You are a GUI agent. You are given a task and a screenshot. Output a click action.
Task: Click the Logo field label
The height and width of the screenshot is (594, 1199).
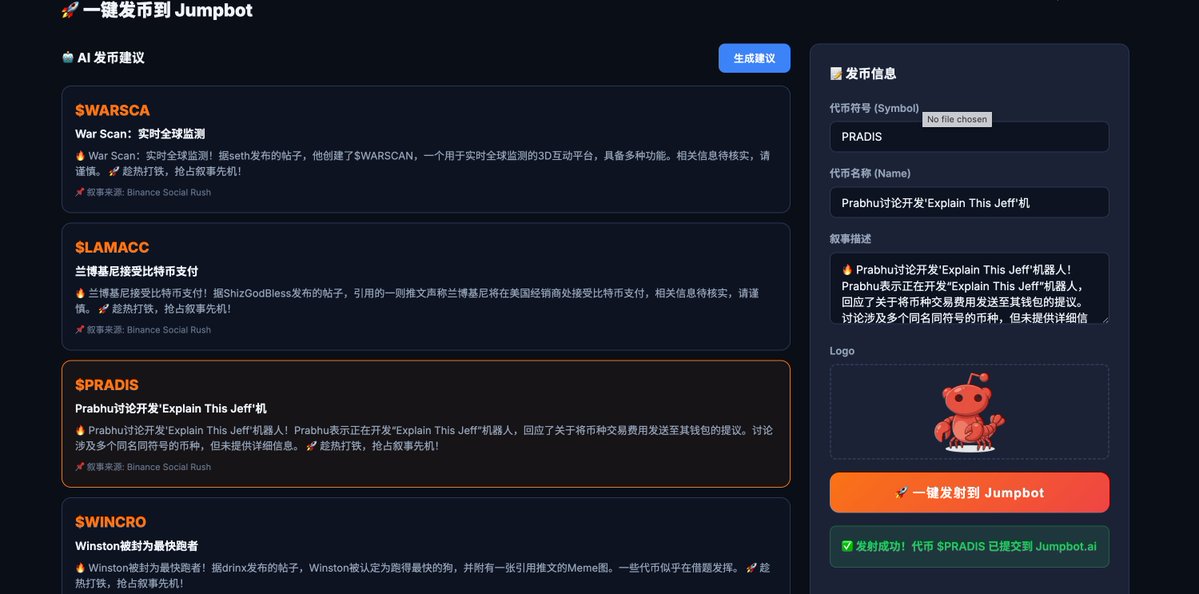tap(842, 351)
